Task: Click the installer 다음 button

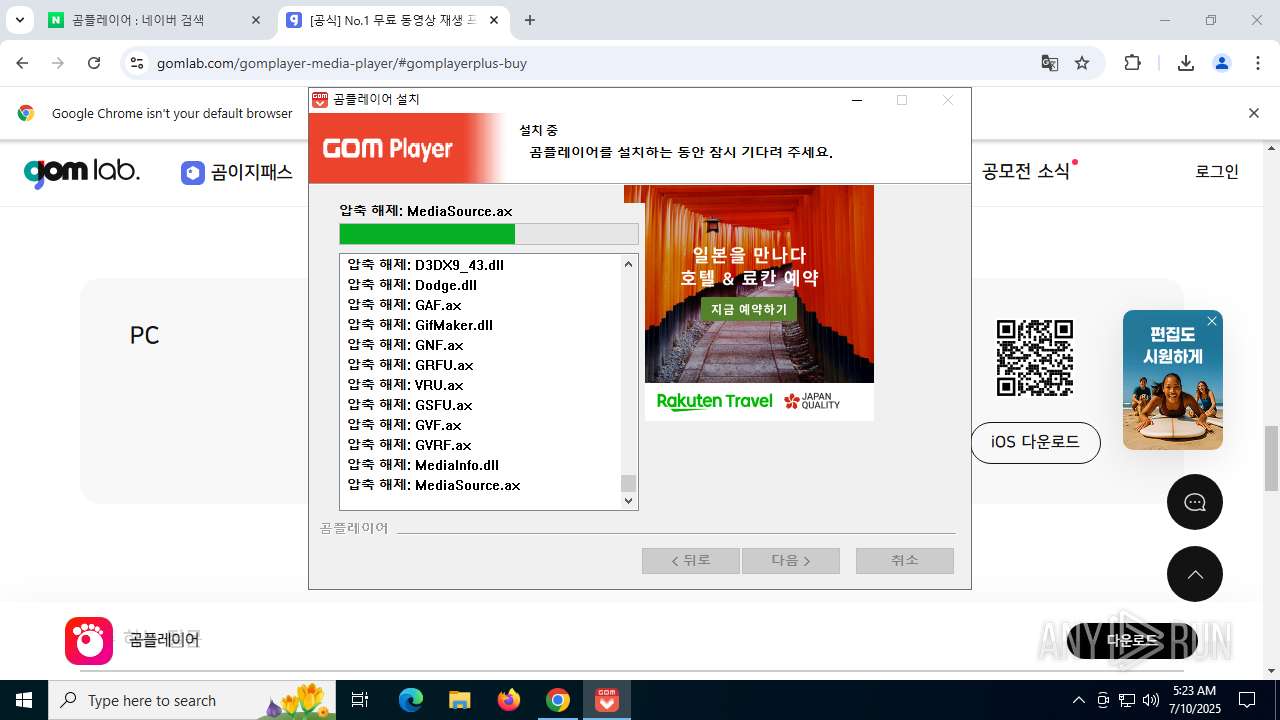Action: point(791,561)
